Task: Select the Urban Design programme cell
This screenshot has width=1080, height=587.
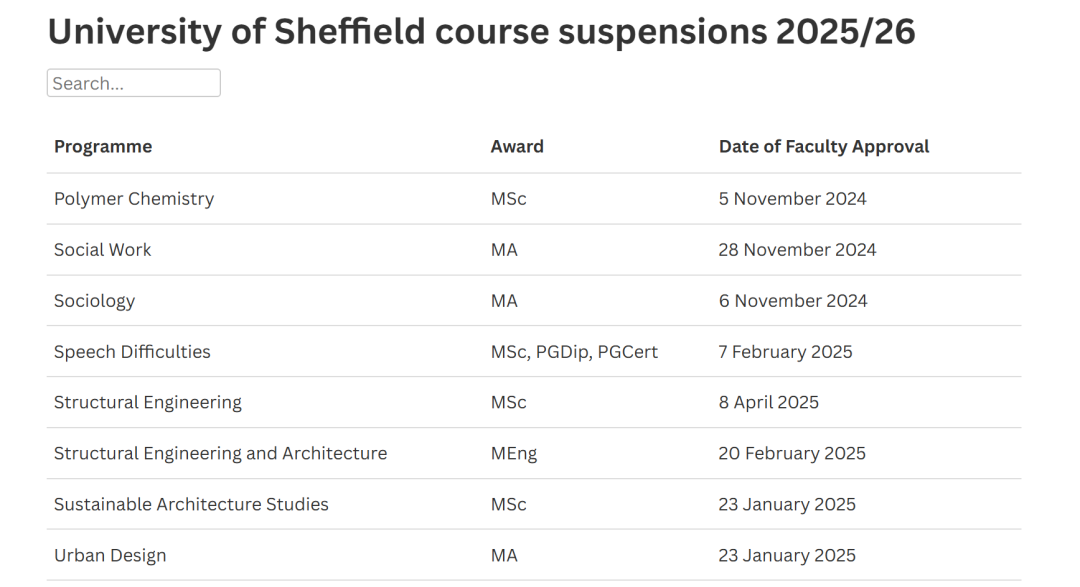Action: pyautogui.click(x=110, y=555)
